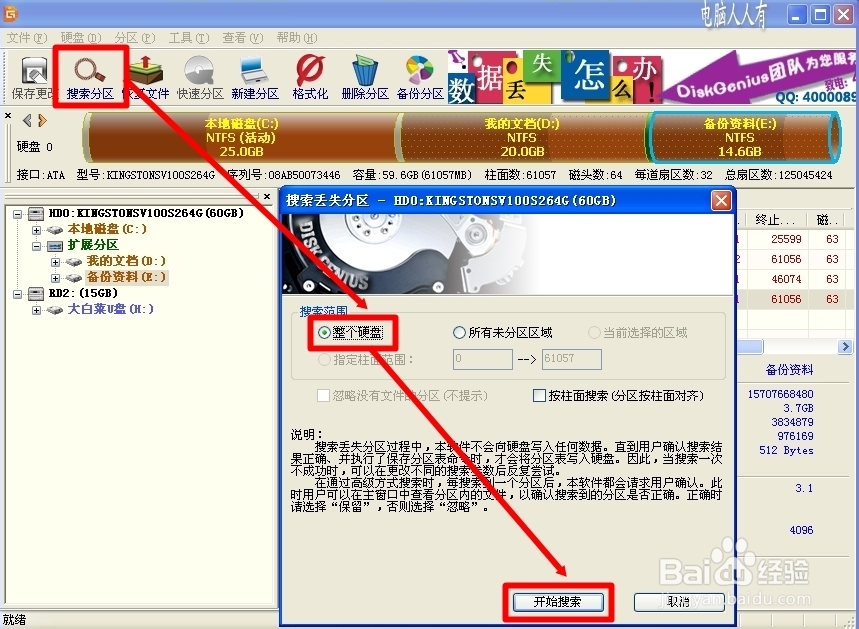The width and height of the screenshot is (859, 629).
Task: Click the HD0 KINGSTON disk icon in tree
Action: coord(36,214)
